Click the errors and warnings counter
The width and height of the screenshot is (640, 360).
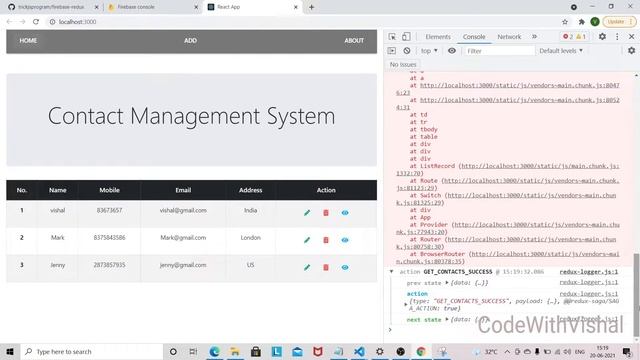pyautogui.click(x=574, y=37)
